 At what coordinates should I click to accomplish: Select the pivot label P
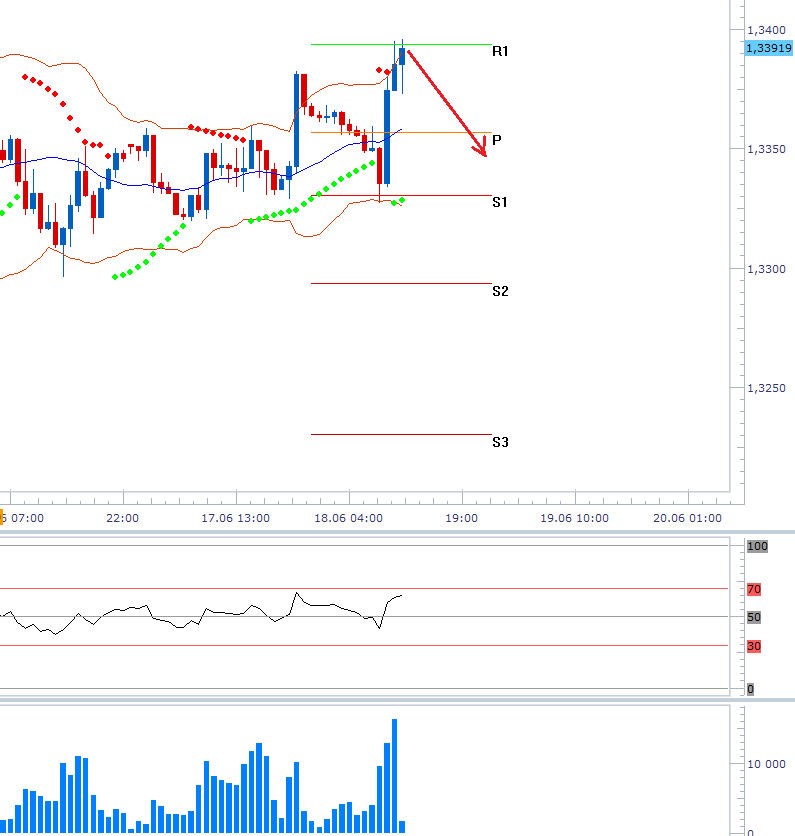497,140
